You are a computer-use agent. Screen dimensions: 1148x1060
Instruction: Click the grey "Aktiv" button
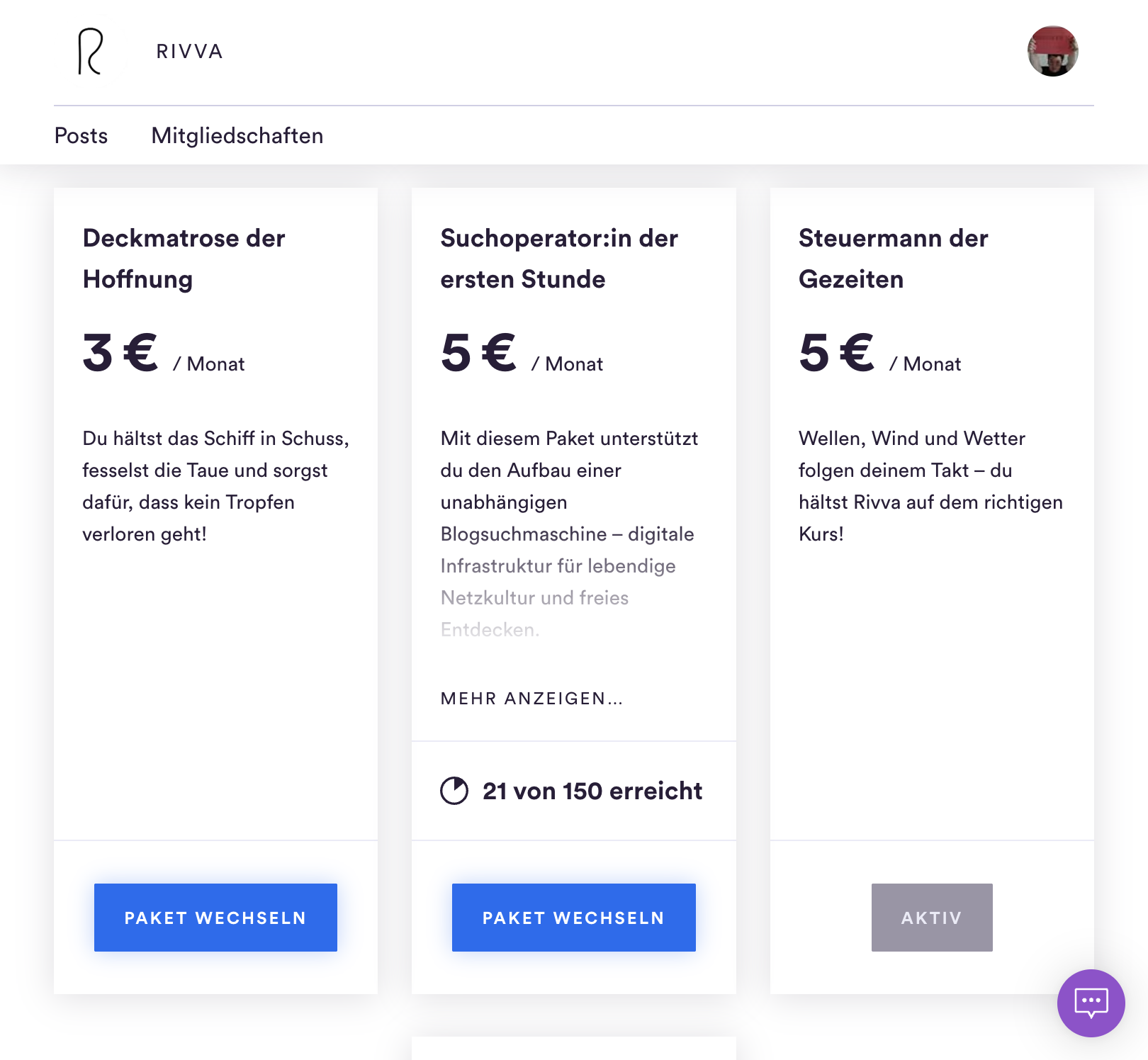[931, 918]
